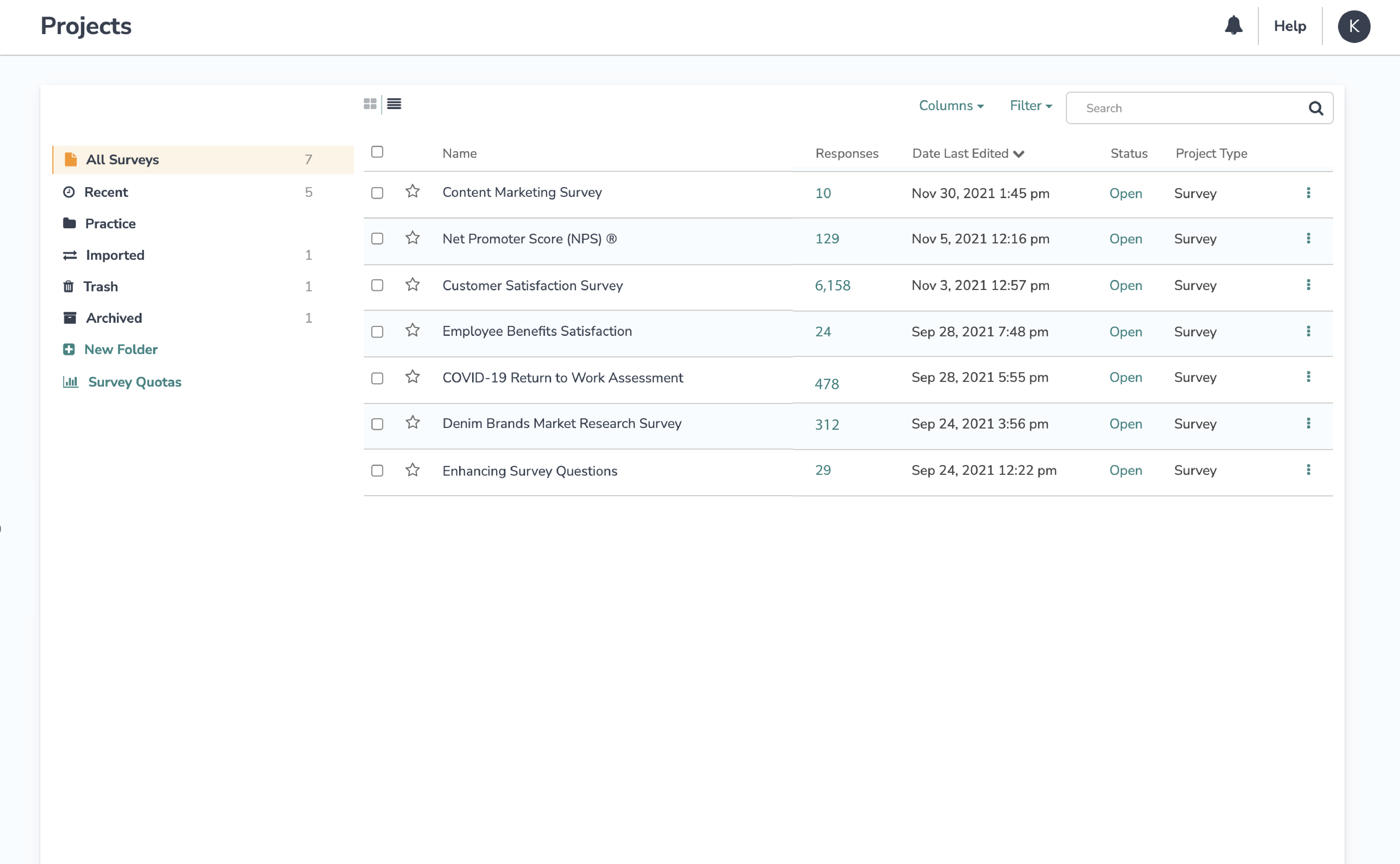The height and width of the screenshot is (864, 1400).
Task: Click the search magnifier icon
Action: click(x=1315, y=108)
